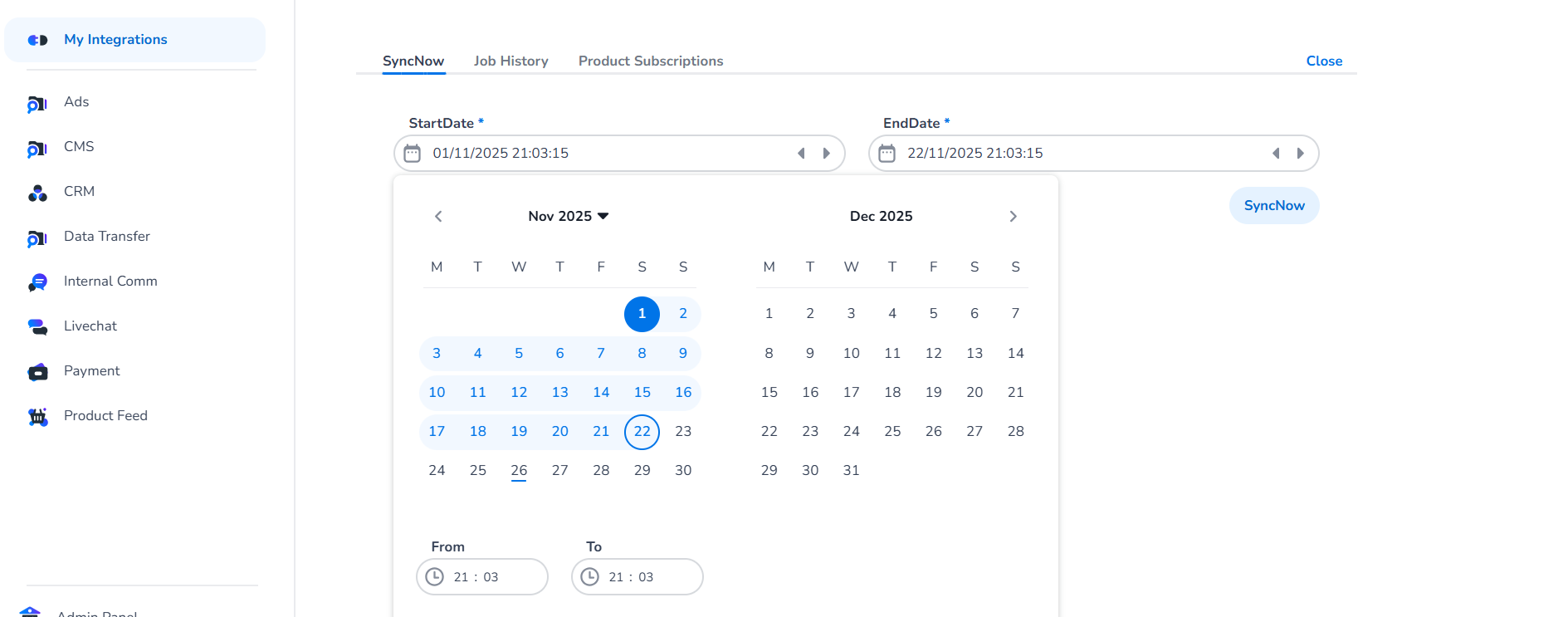Image resolution: width=1568 pixels, height=617 pixels.
Task: Choose December 31 in the calendar
Action: pos(852,471)
